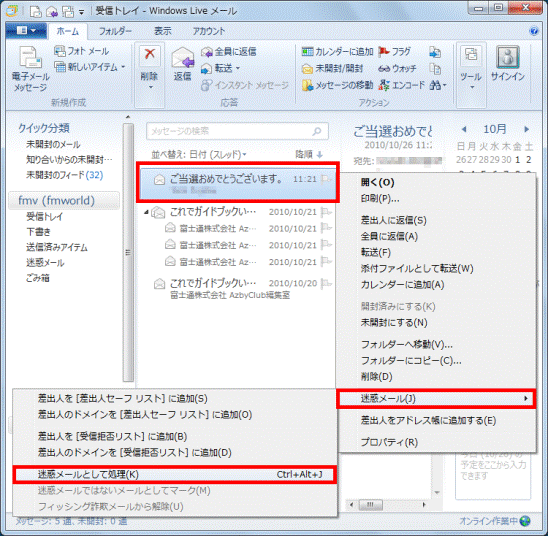
Task: Collapse the 2010/10/21 message thread
Action: point(146,212)
